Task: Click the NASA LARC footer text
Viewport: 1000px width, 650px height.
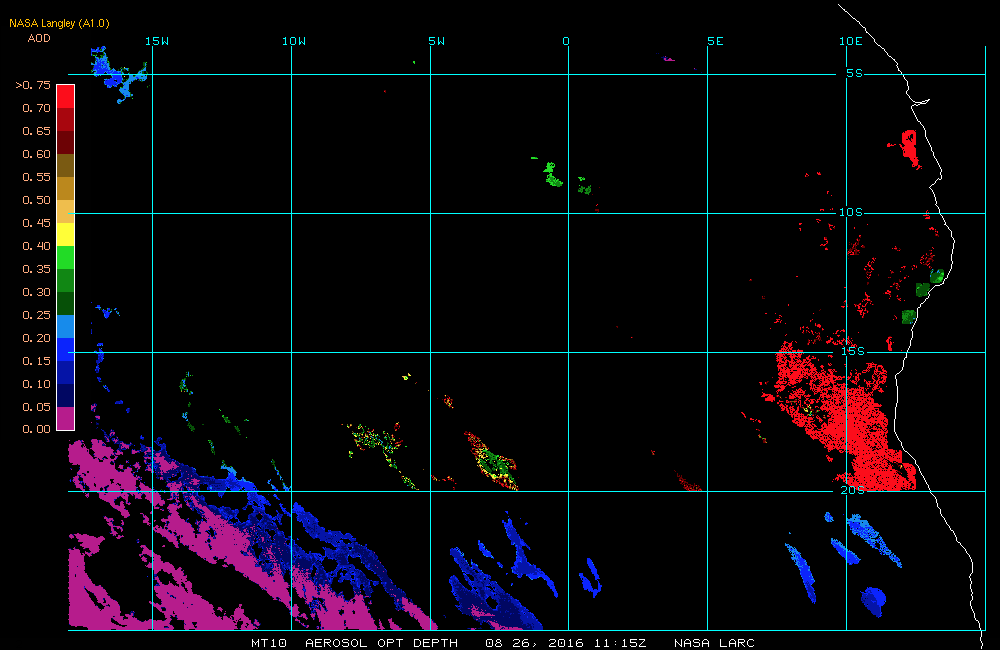Action: click(x=714, y=643)
